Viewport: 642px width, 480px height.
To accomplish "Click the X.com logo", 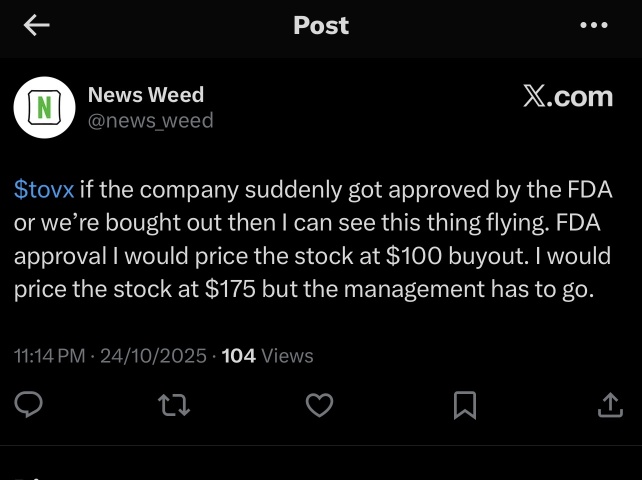I will 567,96.
